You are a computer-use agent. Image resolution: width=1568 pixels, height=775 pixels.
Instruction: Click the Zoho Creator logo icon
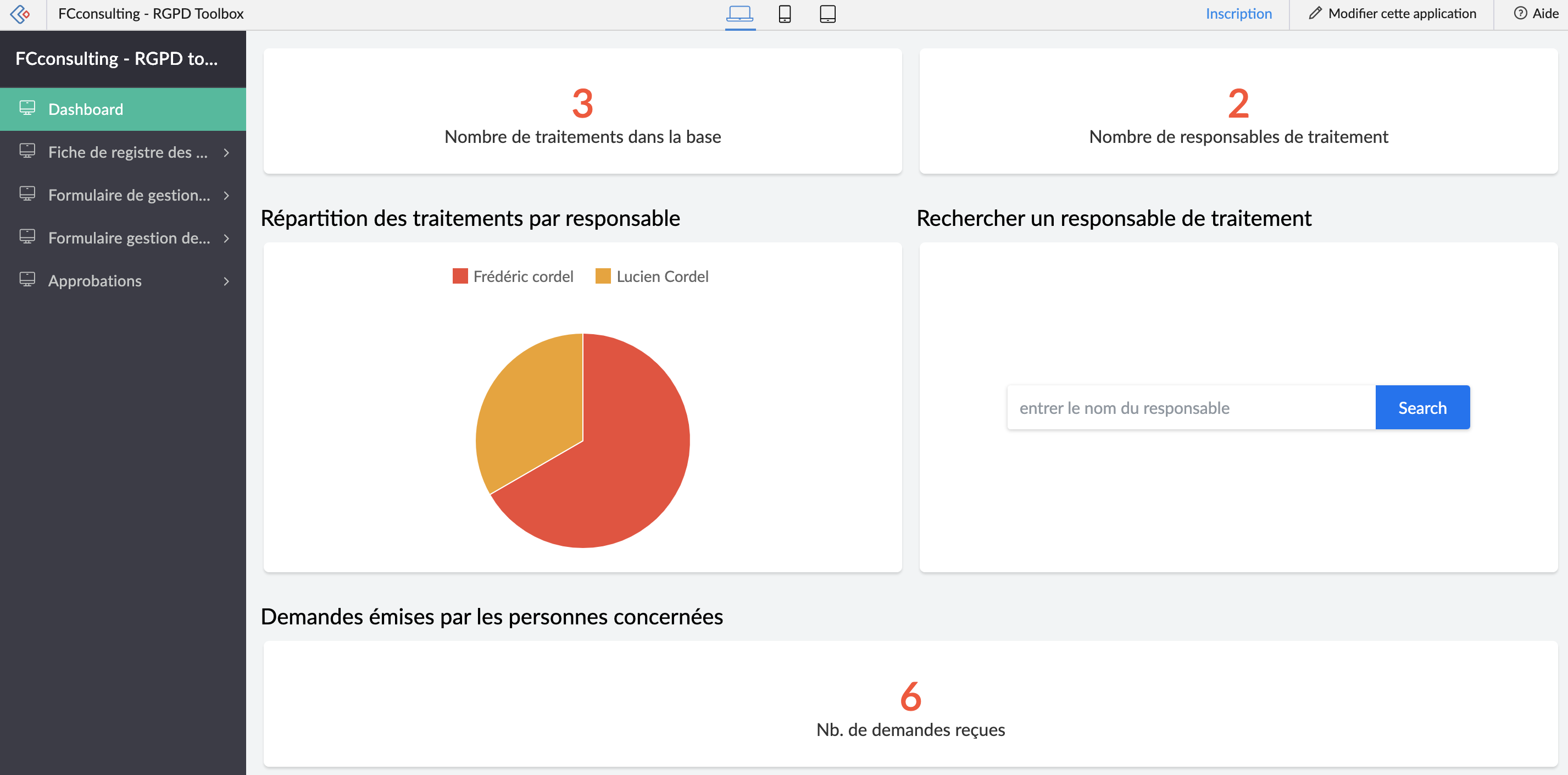[x=20, y=14]
